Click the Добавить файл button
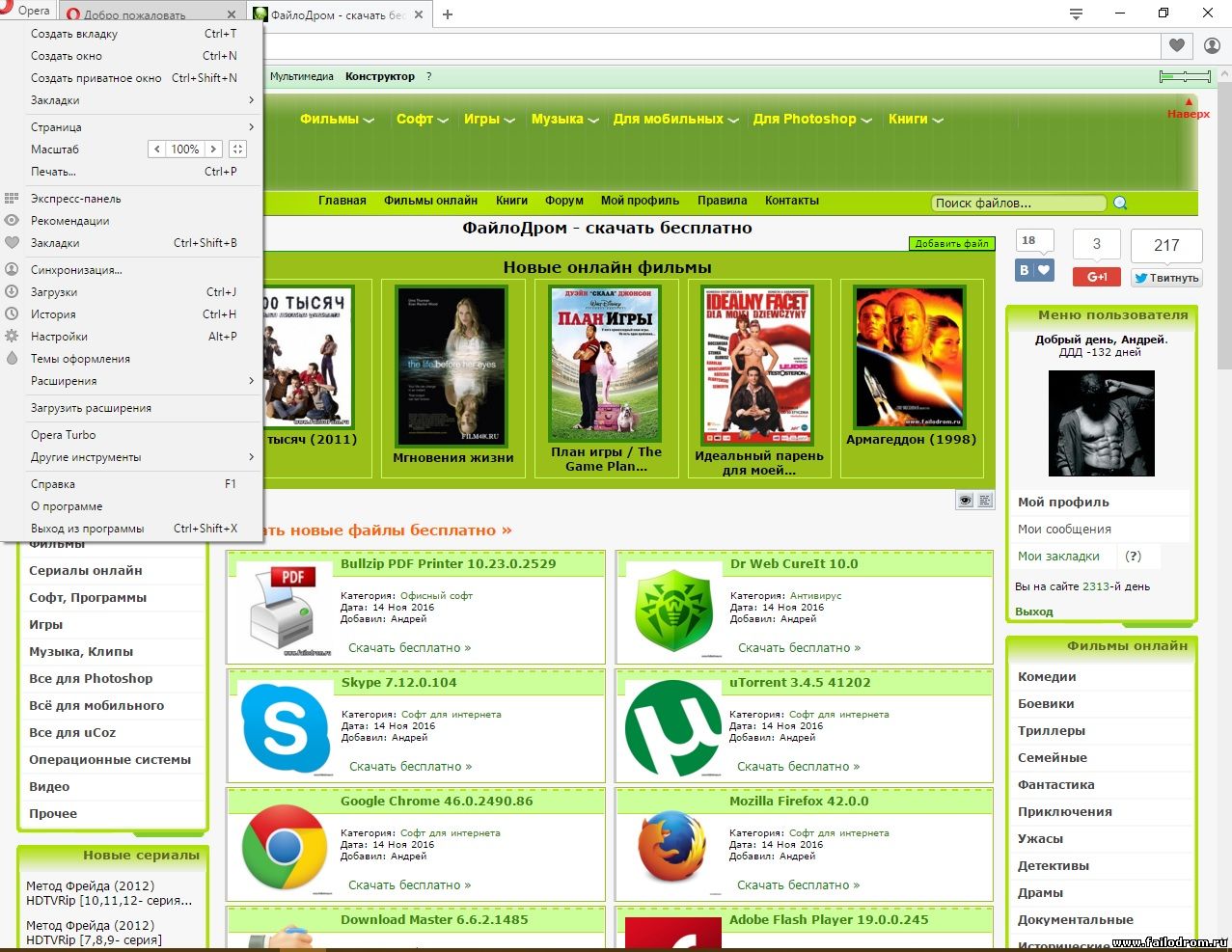1232x952 pixels. pyautogui.click(x=951, y=243)
